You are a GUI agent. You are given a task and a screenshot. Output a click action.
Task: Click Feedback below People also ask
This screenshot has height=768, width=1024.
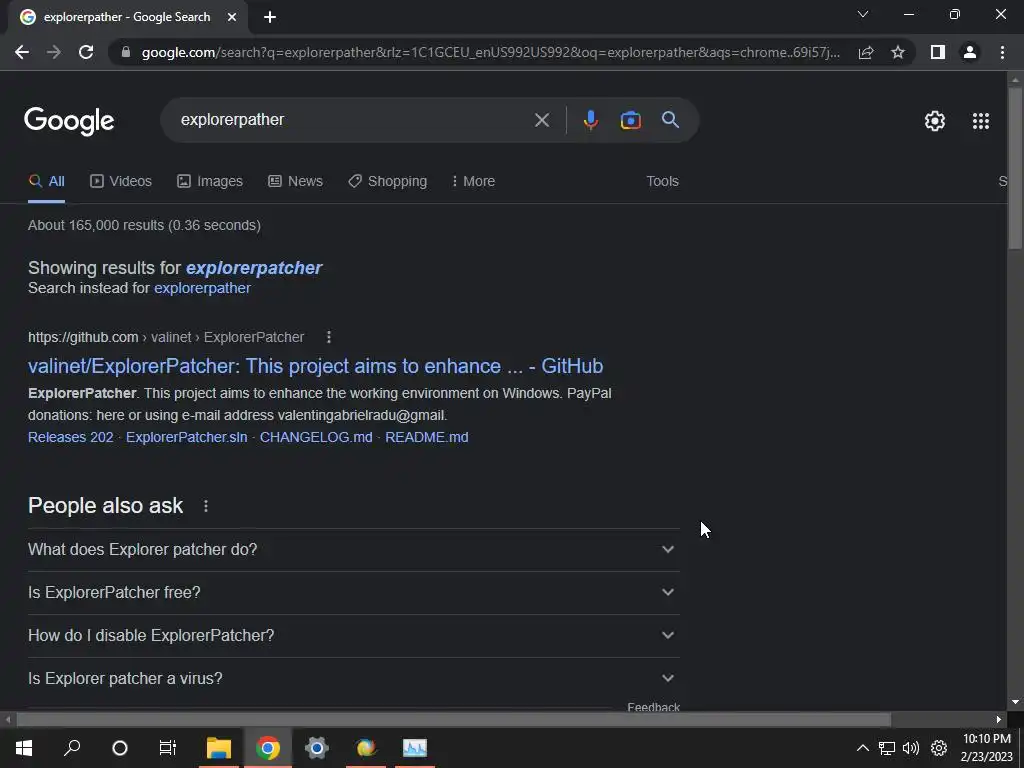tap(653, 707)
